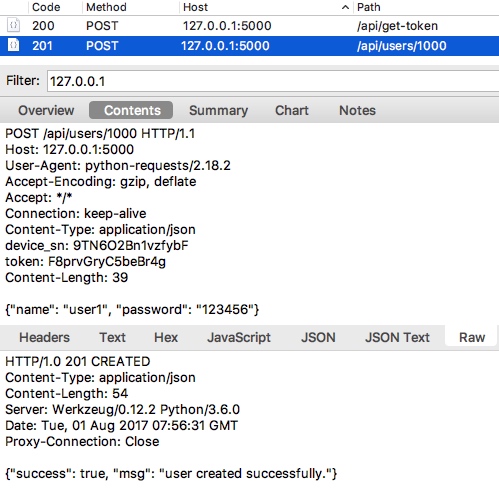Switch response view to JavaScript

(239, 337)
